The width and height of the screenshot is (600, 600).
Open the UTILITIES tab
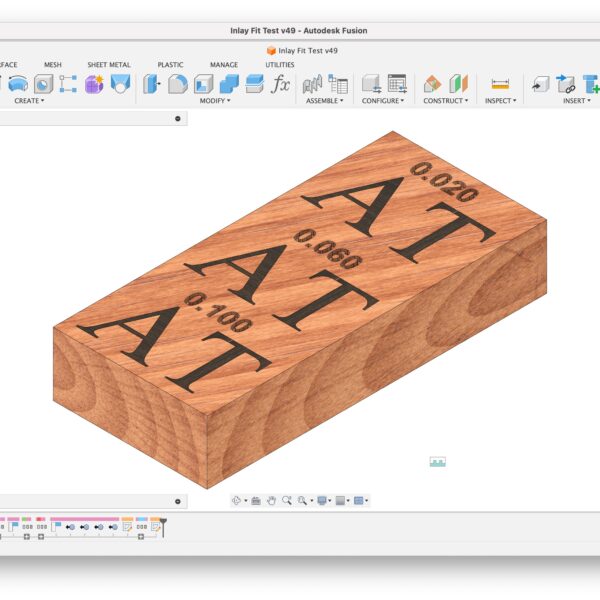tap(279, 65)
